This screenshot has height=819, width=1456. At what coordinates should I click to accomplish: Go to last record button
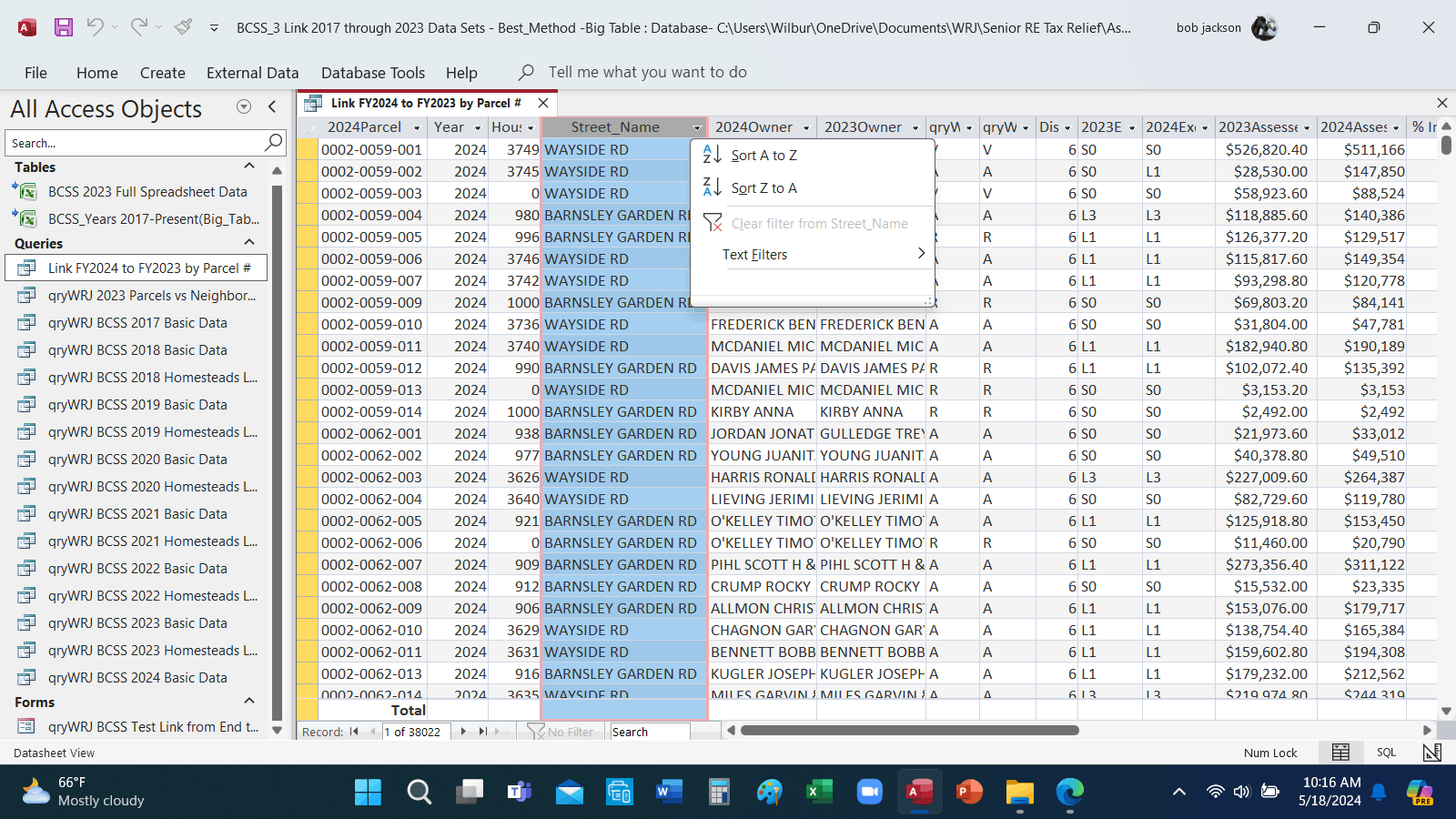(x=483, y=732)
